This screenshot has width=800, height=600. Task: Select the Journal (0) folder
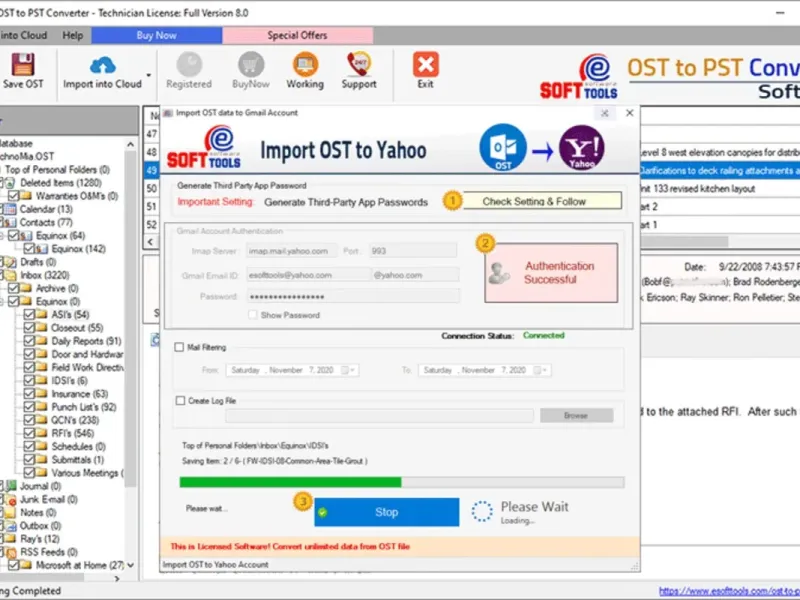point(41,486)
